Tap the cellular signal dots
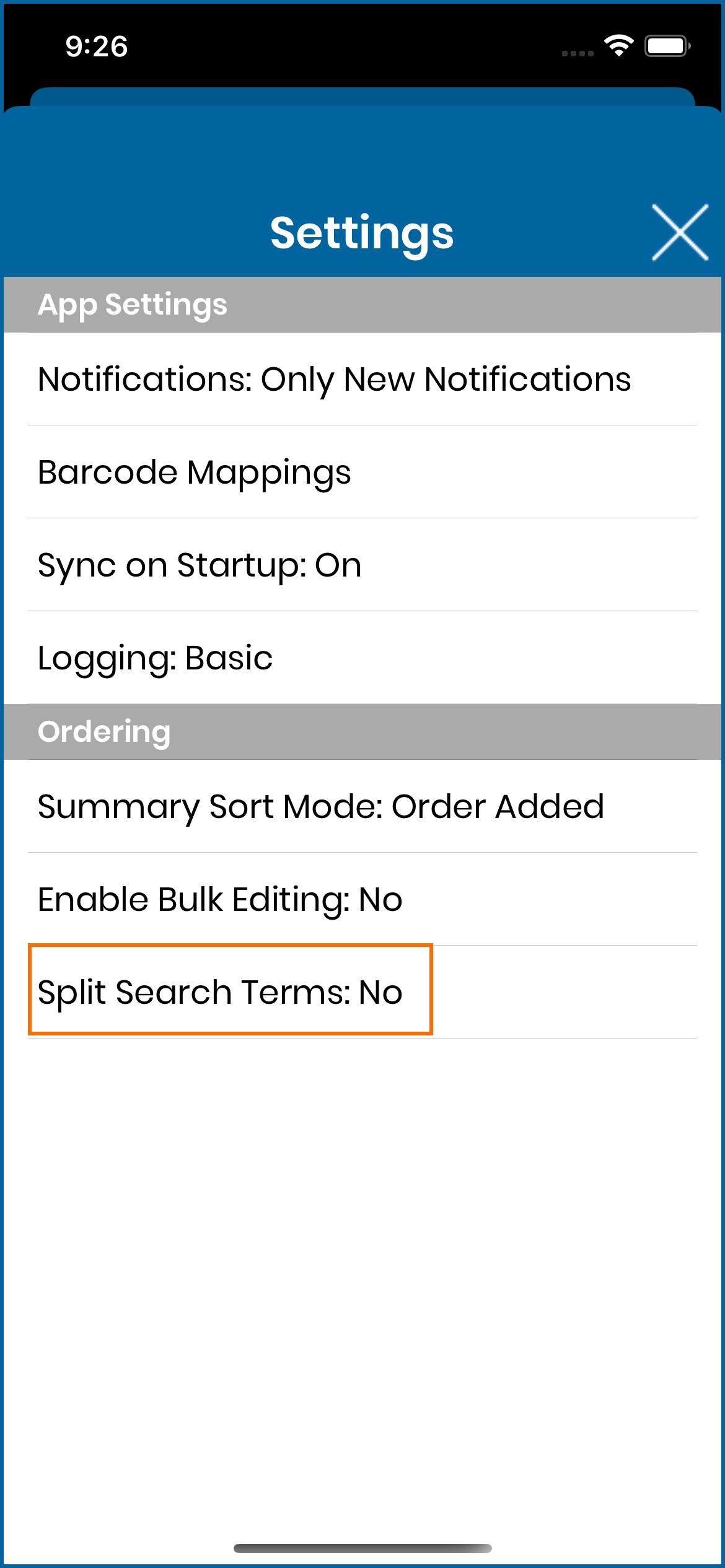 [x=578, y=54]
